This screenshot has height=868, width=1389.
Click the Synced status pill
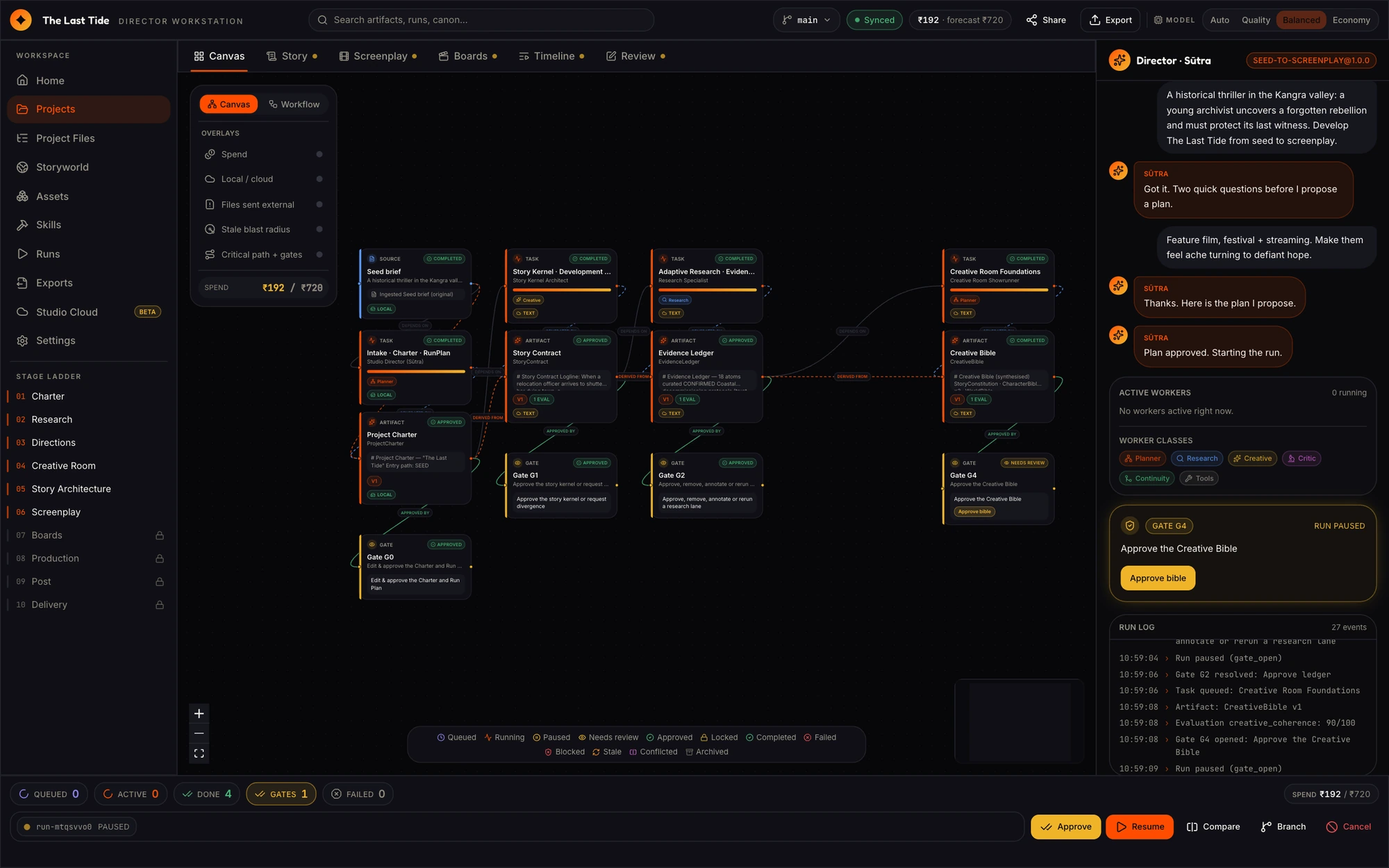874,20
